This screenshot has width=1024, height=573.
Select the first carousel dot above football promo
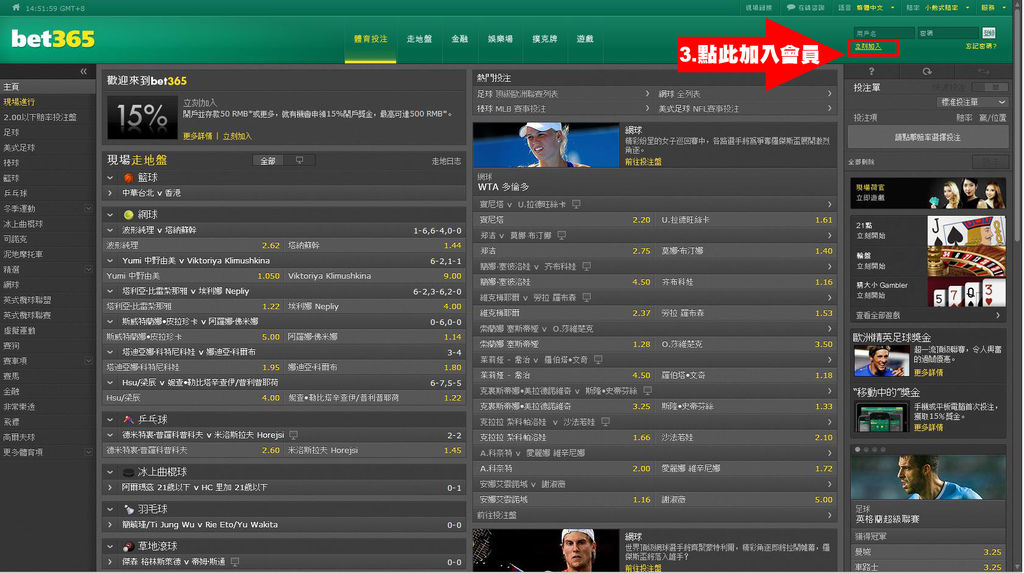coord(857,450)
